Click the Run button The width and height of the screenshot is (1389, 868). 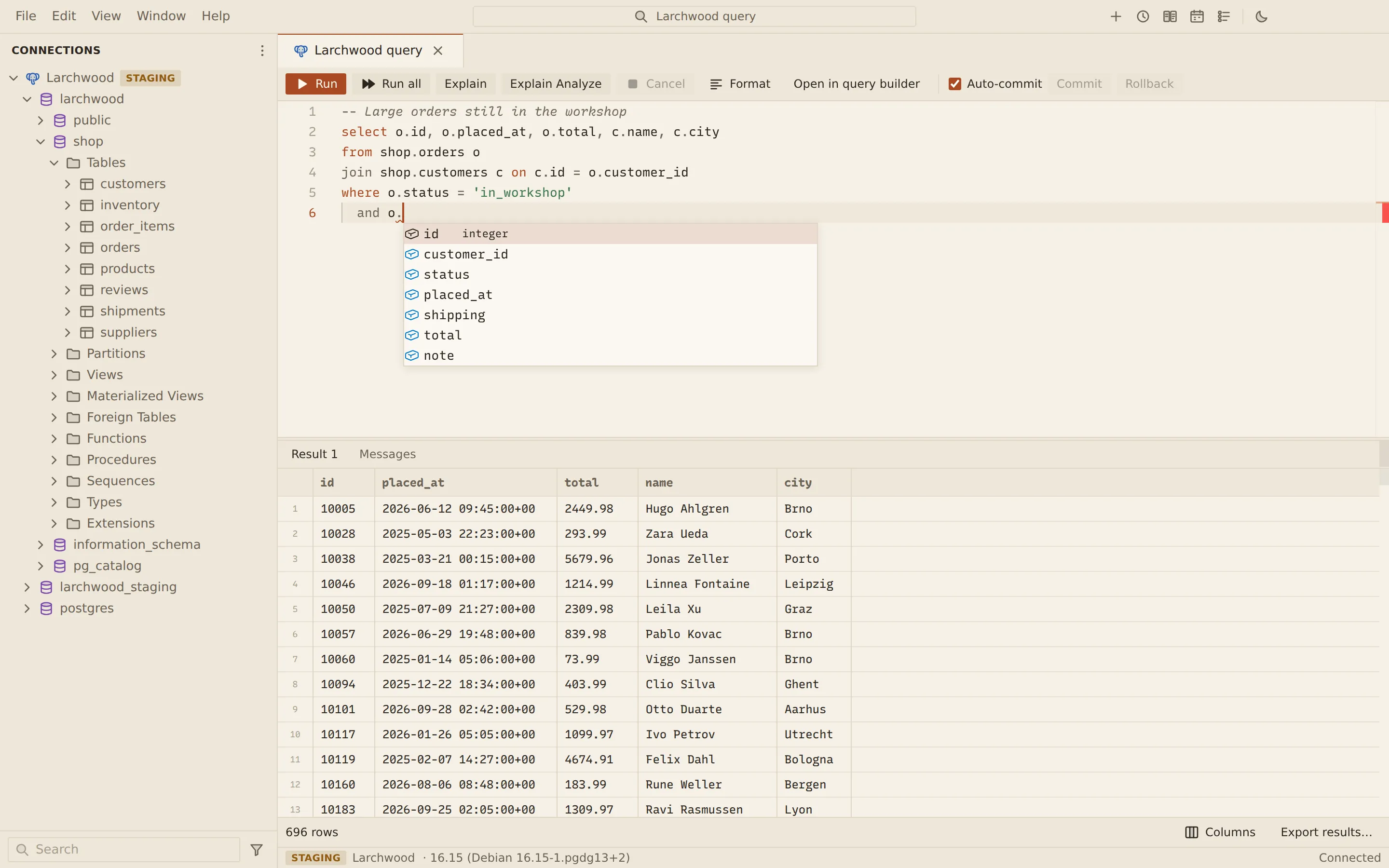316,84
